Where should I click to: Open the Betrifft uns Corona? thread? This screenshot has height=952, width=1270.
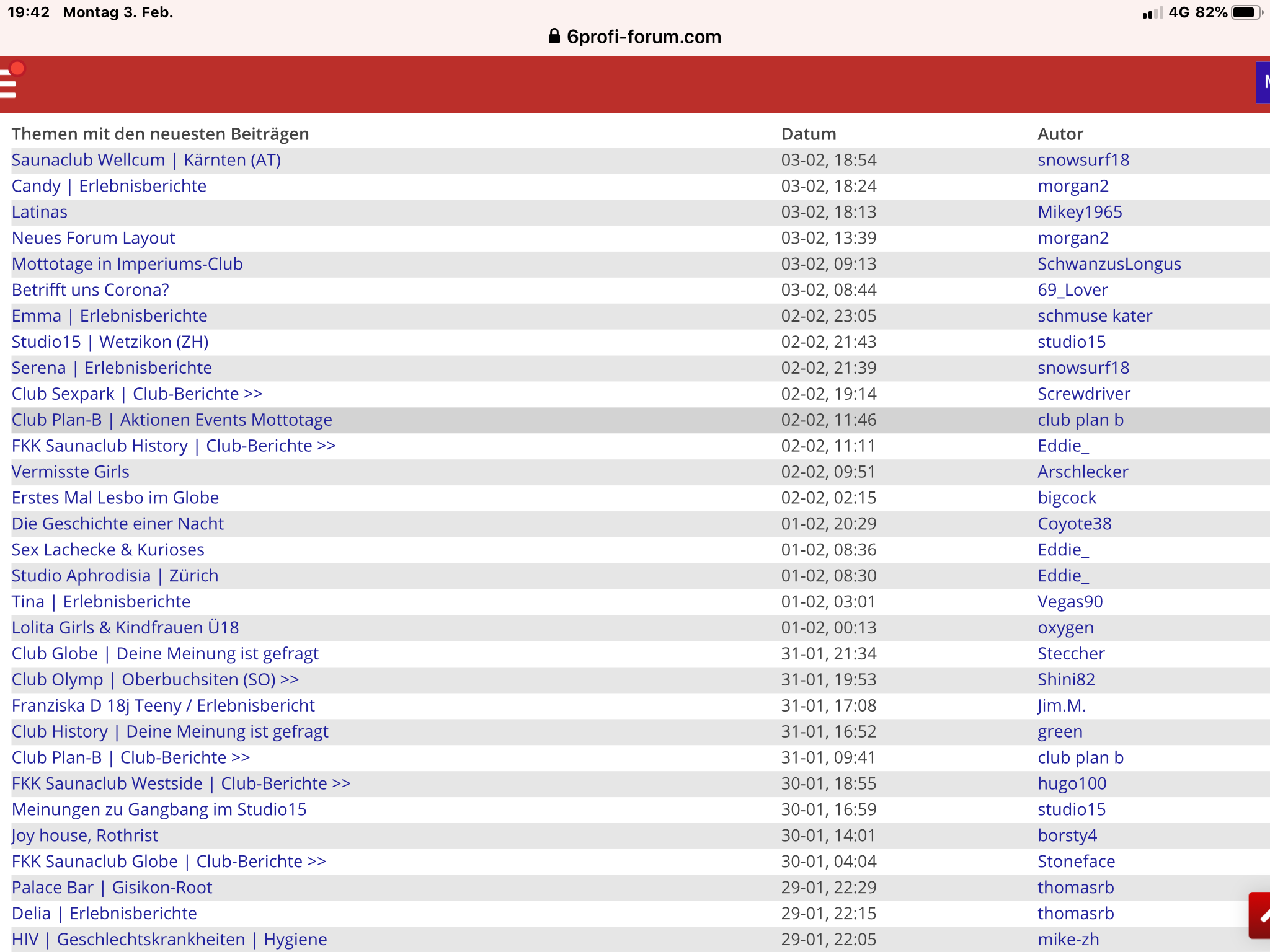(x=91, y=290)
